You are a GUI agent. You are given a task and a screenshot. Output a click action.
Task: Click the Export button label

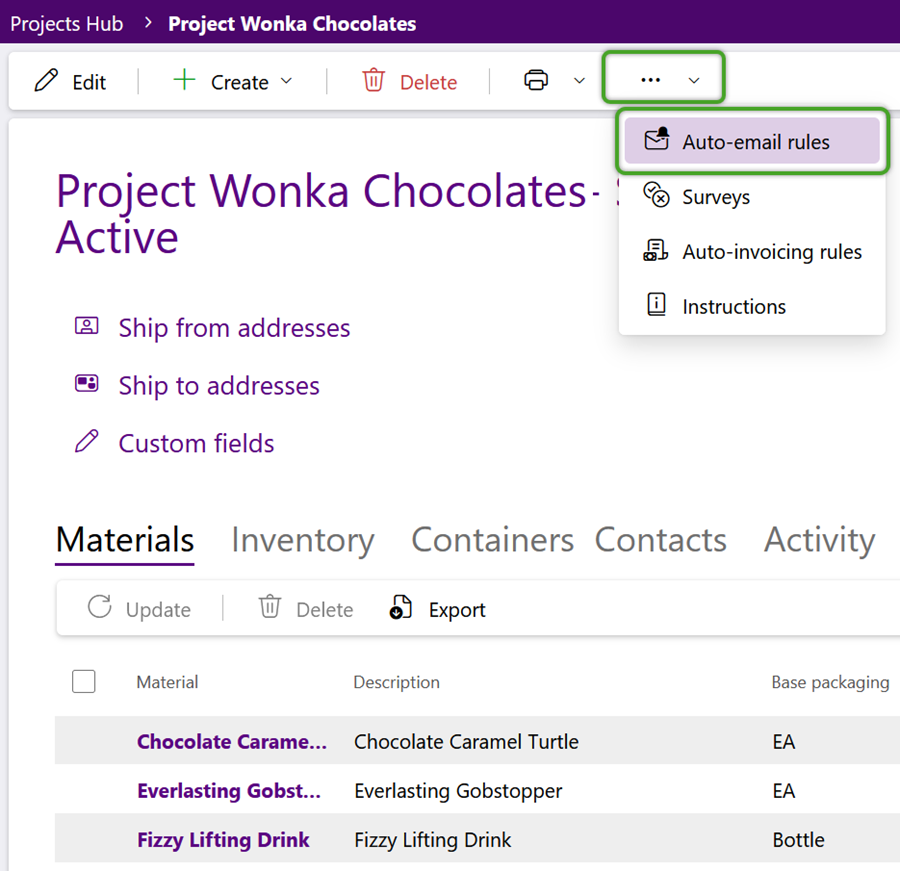tap(457, 609)
